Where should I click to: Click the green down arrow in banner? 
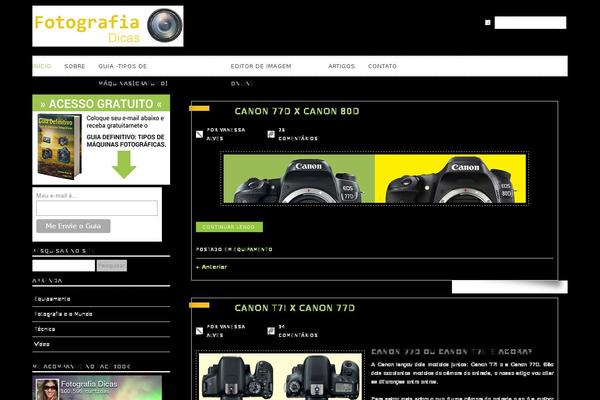tap(124, 165)
